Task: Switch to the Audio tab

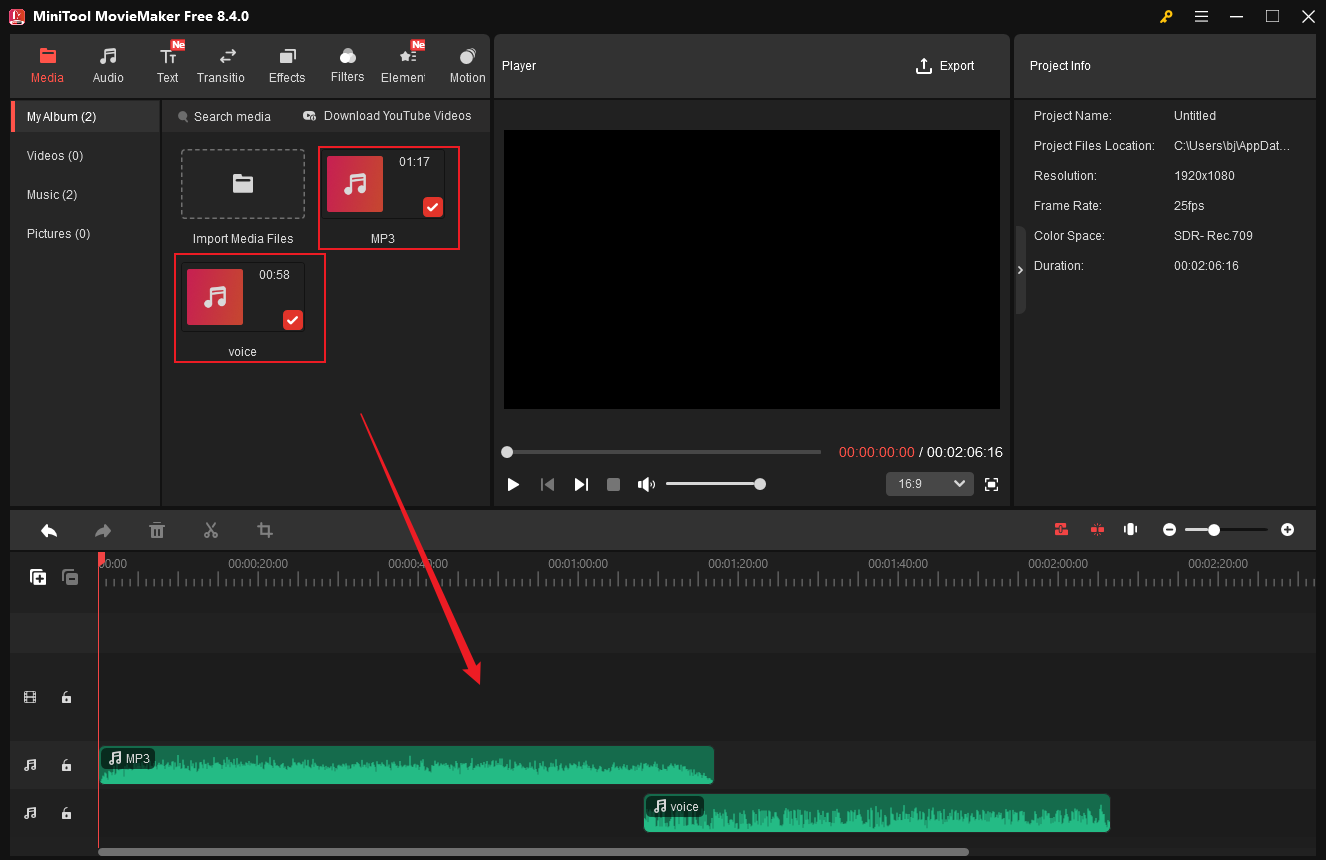Action: [x=107, y=64]
